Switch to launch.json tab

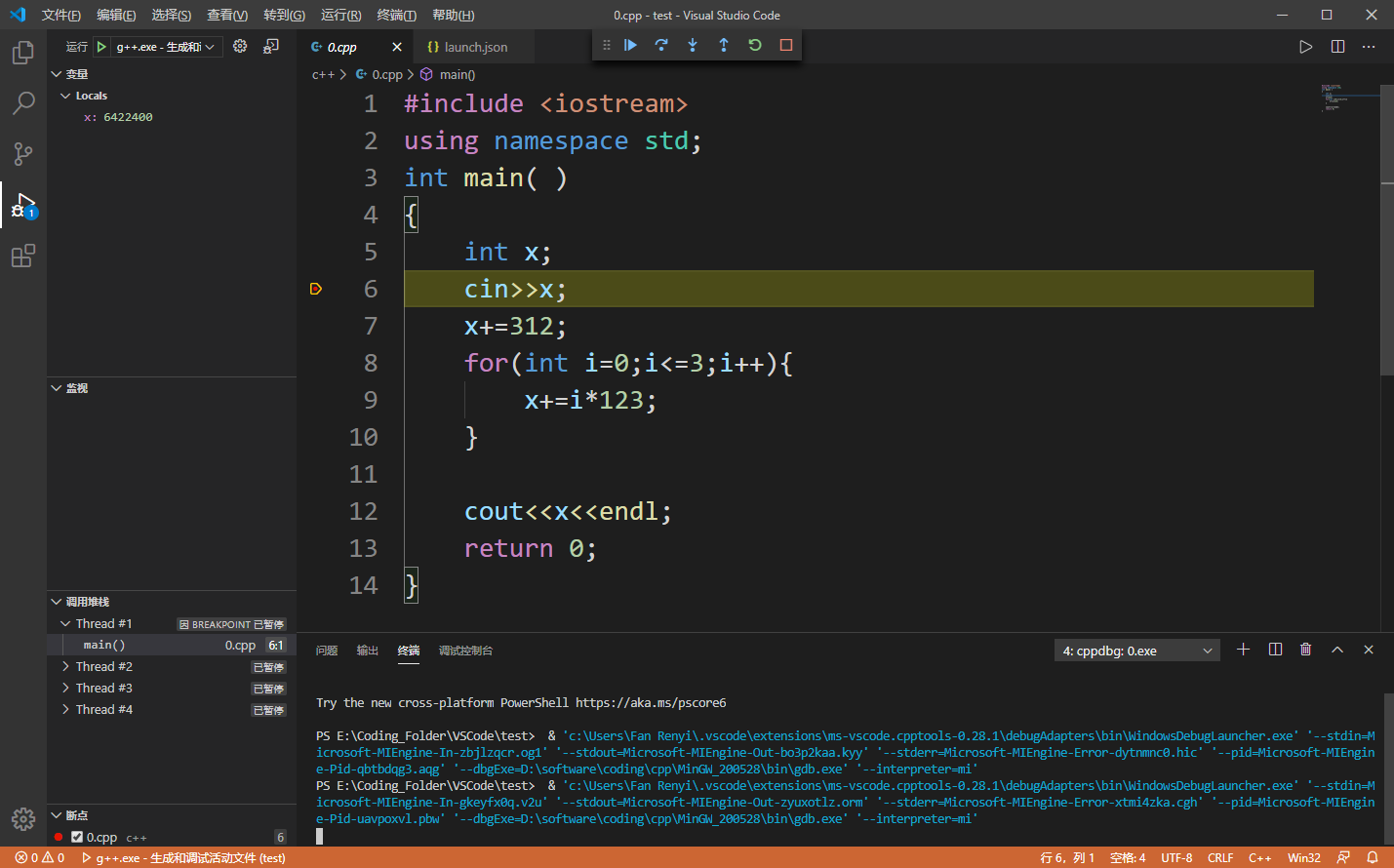(474, 47)
